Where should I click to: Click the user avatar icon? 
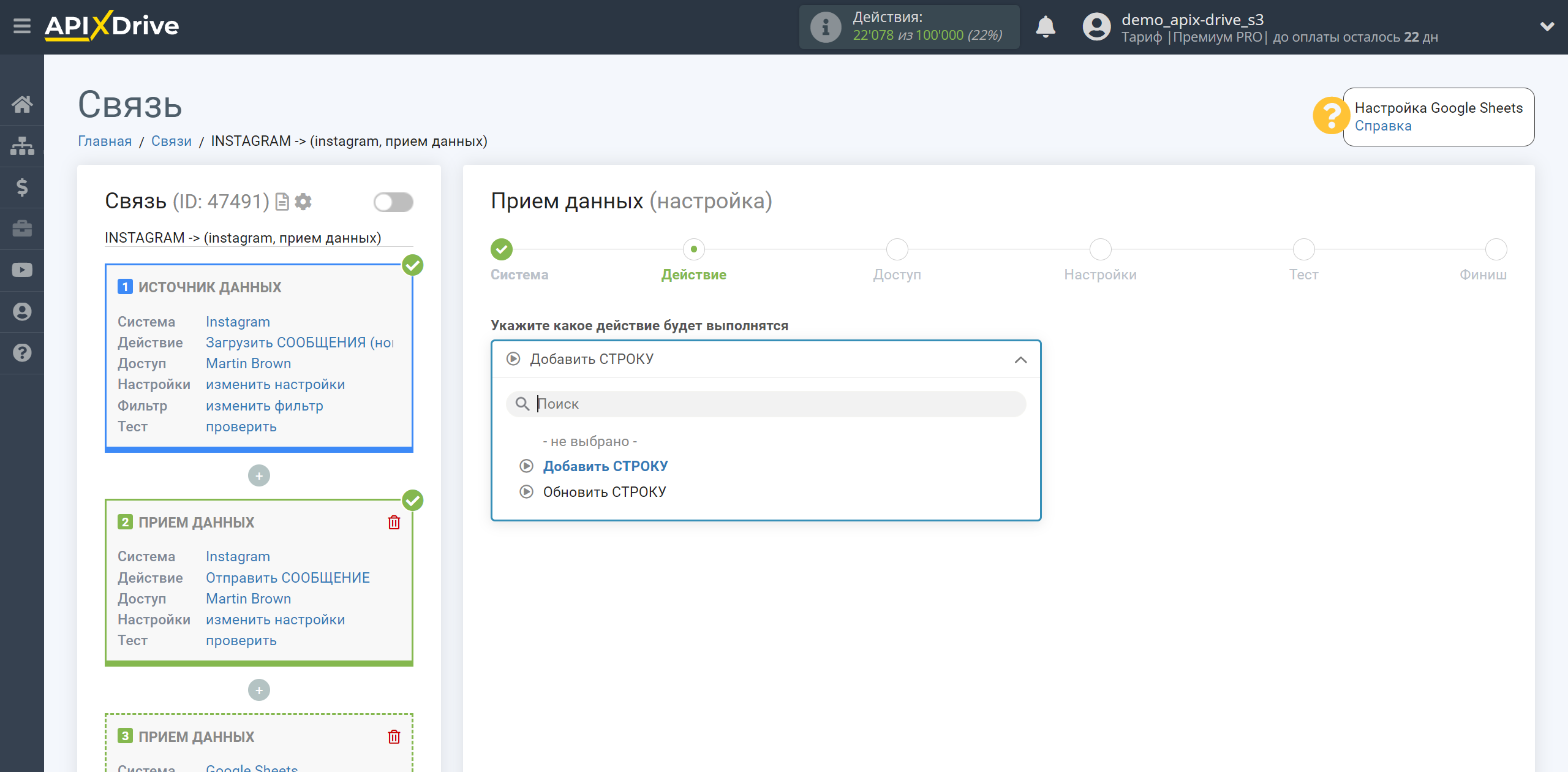1096,27
